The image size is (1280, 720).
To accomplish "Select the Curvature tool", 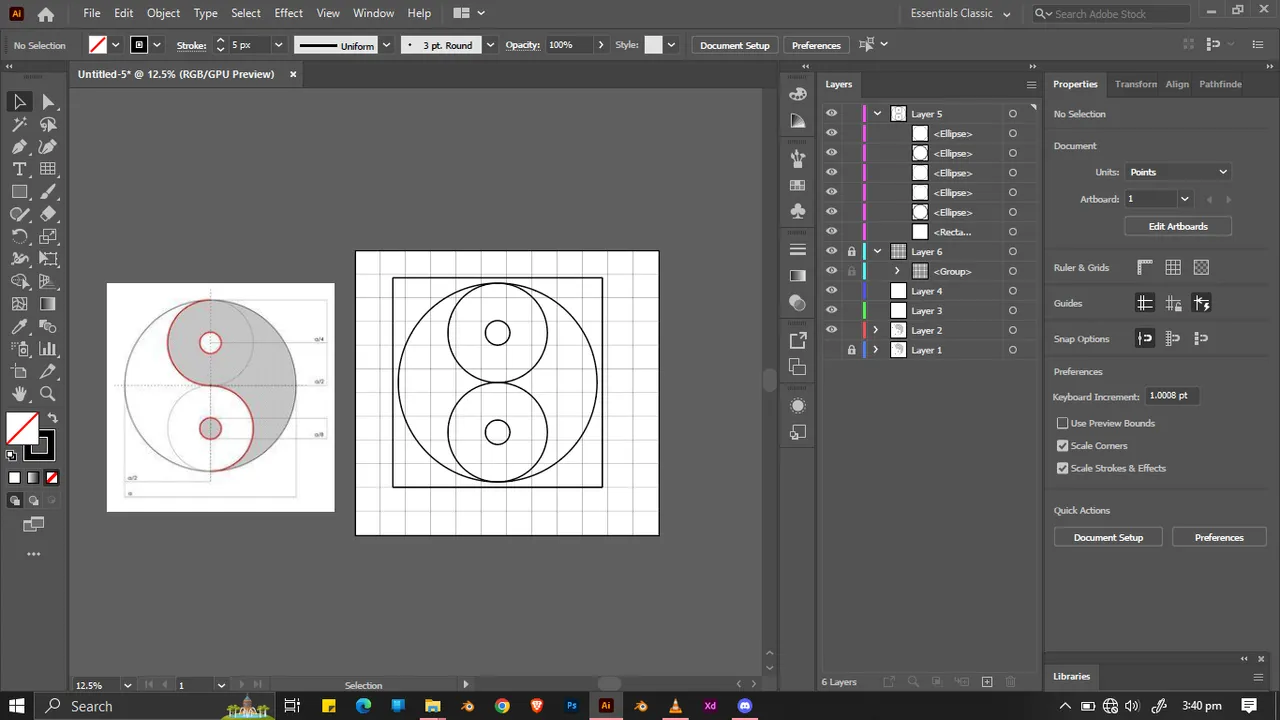I will pyautogui.click(x=48, y=147).
